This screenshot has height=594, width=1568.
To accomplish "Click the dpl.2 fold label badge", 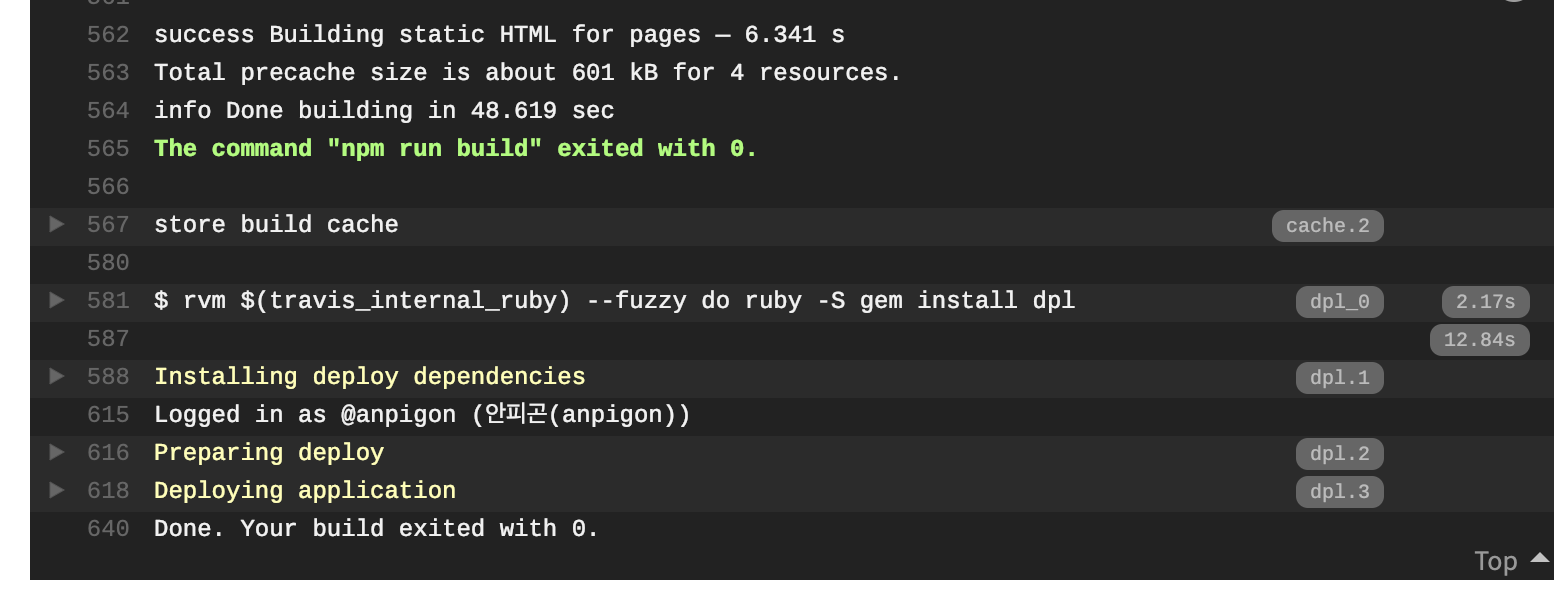I will pos(1339,454).
